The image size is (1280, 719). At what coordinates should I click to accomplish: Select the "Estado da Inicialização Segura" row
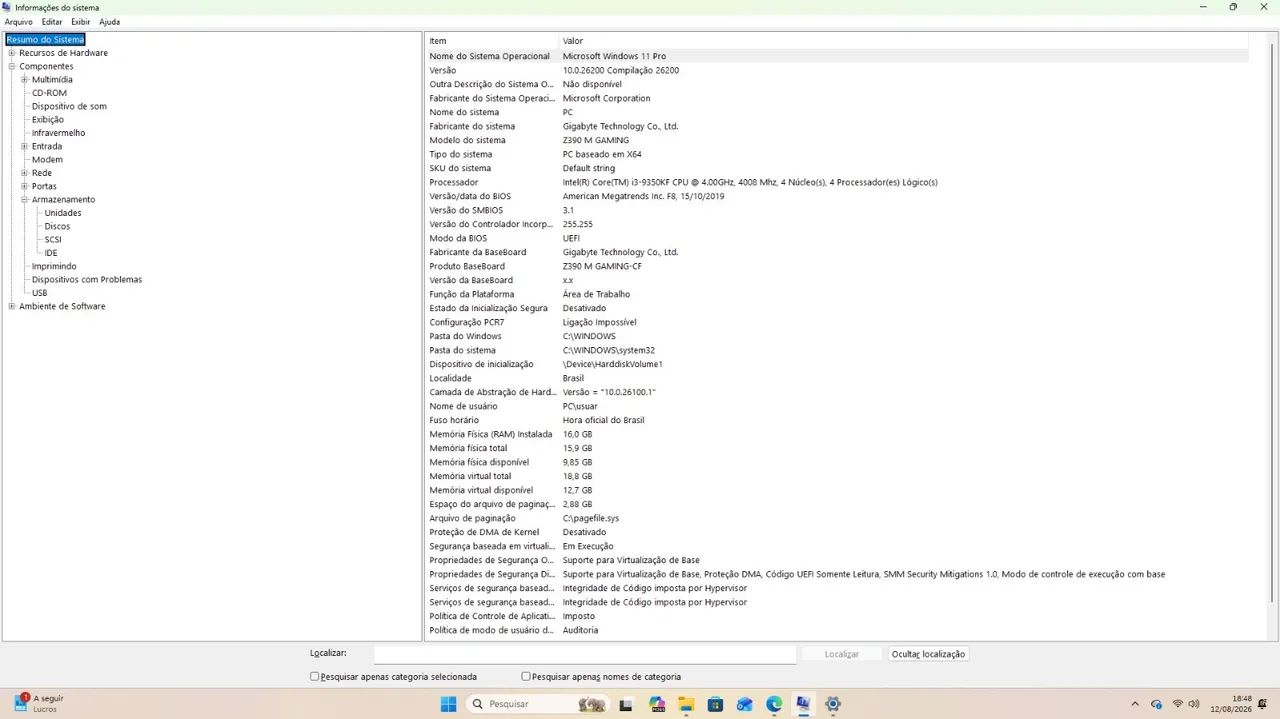click(x=837, y=308)
